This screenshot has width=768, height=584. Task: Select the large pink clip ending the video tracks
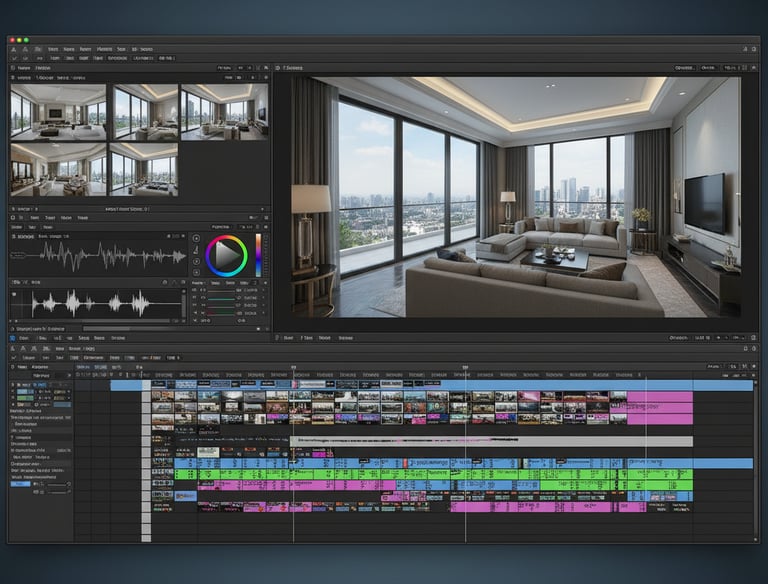[660, 408]
